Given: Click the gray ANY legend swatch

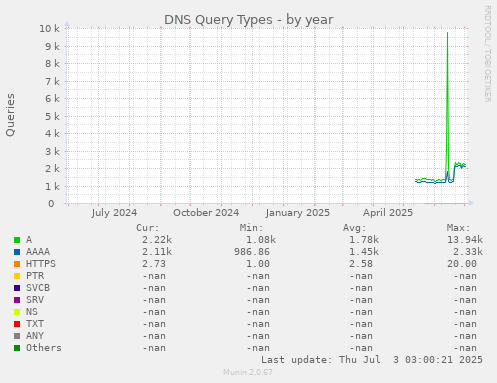Looking at the screenshot, I should click(x=17, y=336).
